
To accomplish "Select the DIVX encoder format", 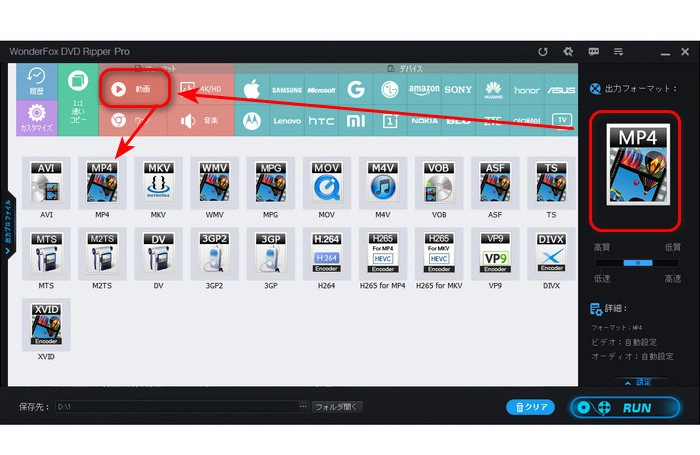I will pos(551,253).
